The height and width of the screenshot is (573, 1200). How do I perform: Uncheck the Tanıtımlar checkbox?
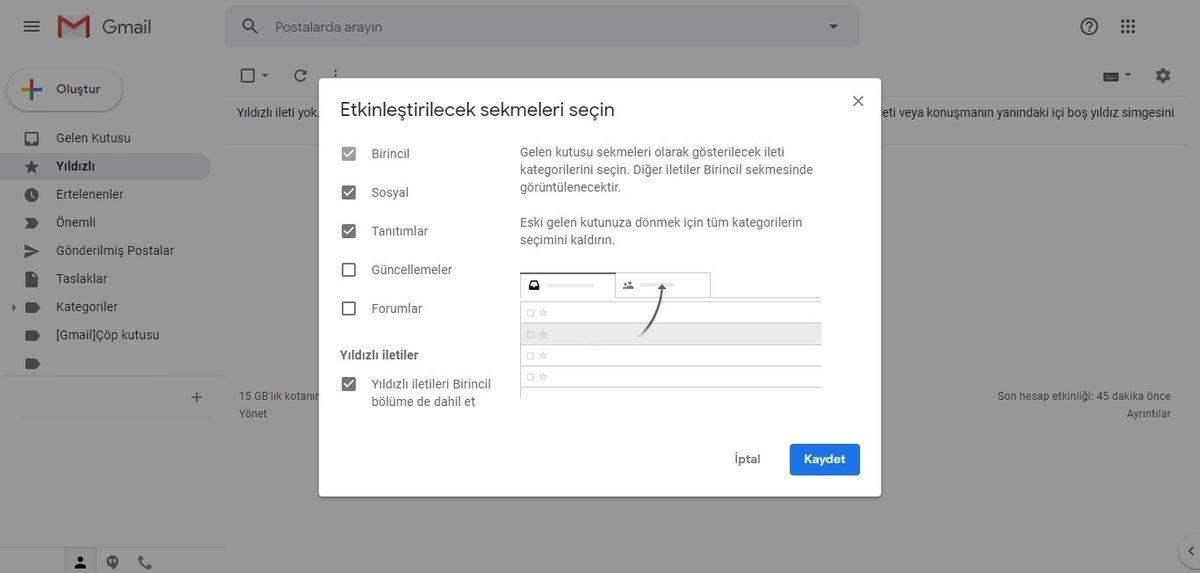click(x=349, y=231)
